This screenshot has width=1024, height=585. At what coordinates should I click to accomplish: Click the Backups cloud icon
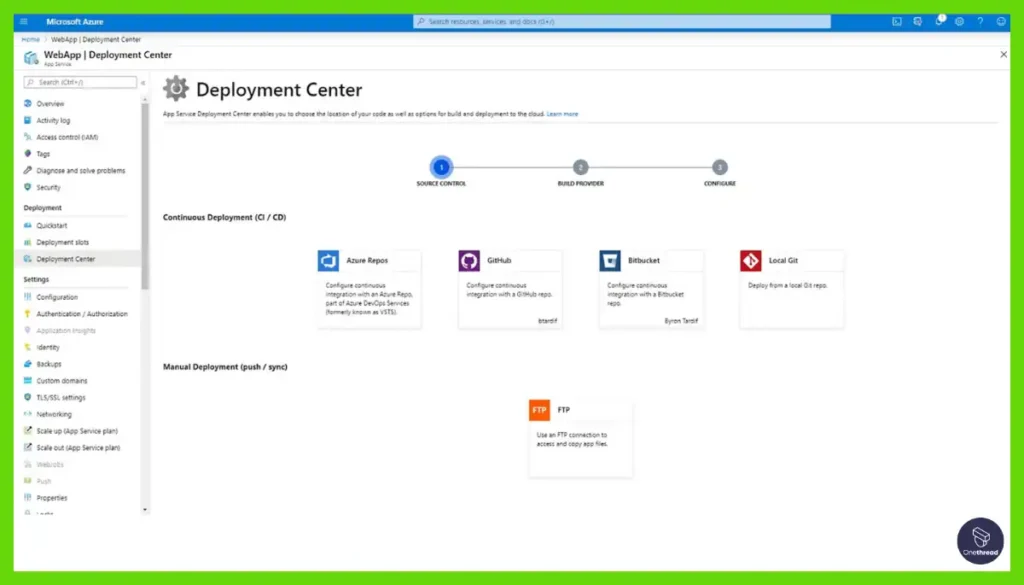(27, 364)
